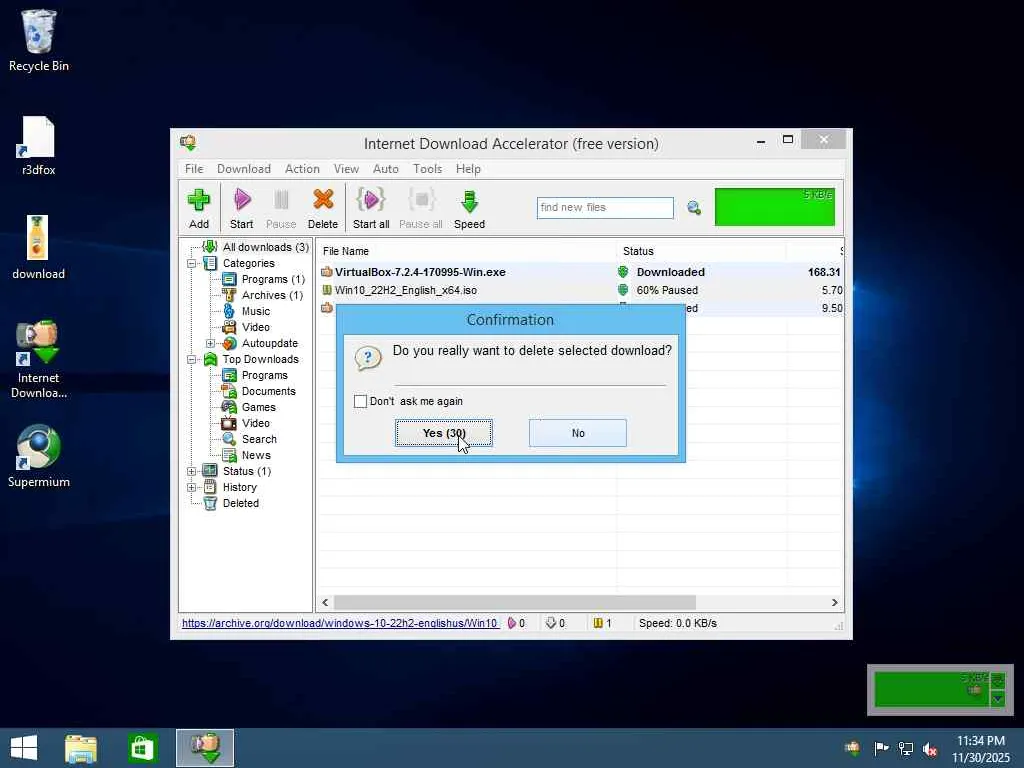Confirm deletion with Yes button
Image resolution: width=1024 pixels, height=768 pixels.
[443, 433]
